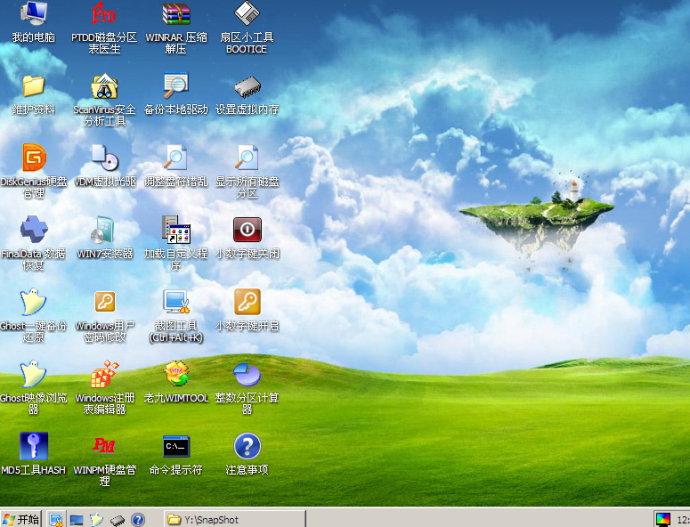Screen dimensions: 690x527
Task: Launch WINPM hard disk manager
Action: pos(104,446)
